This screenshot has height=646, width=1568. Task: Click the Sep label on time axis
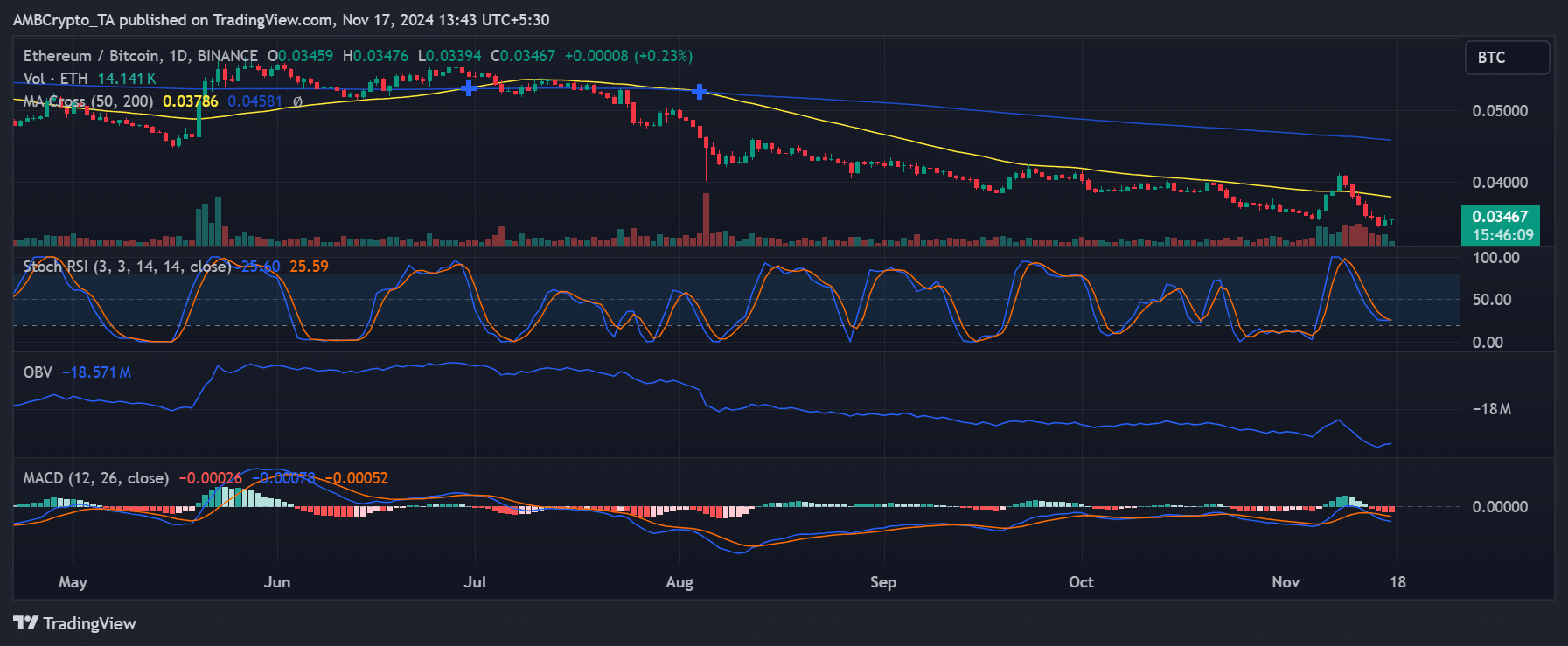[883, 582]
